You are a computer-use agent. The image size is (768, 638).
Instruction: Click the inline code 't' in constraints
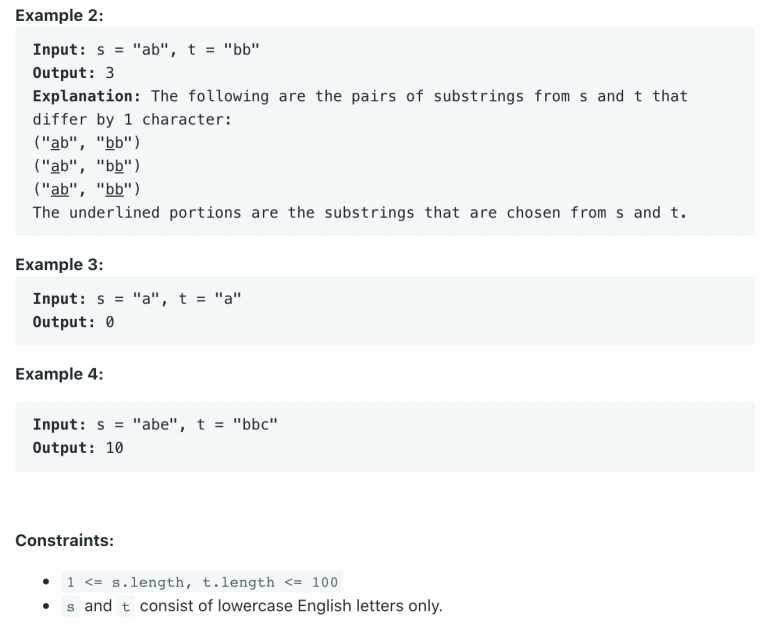click(126, 607)
